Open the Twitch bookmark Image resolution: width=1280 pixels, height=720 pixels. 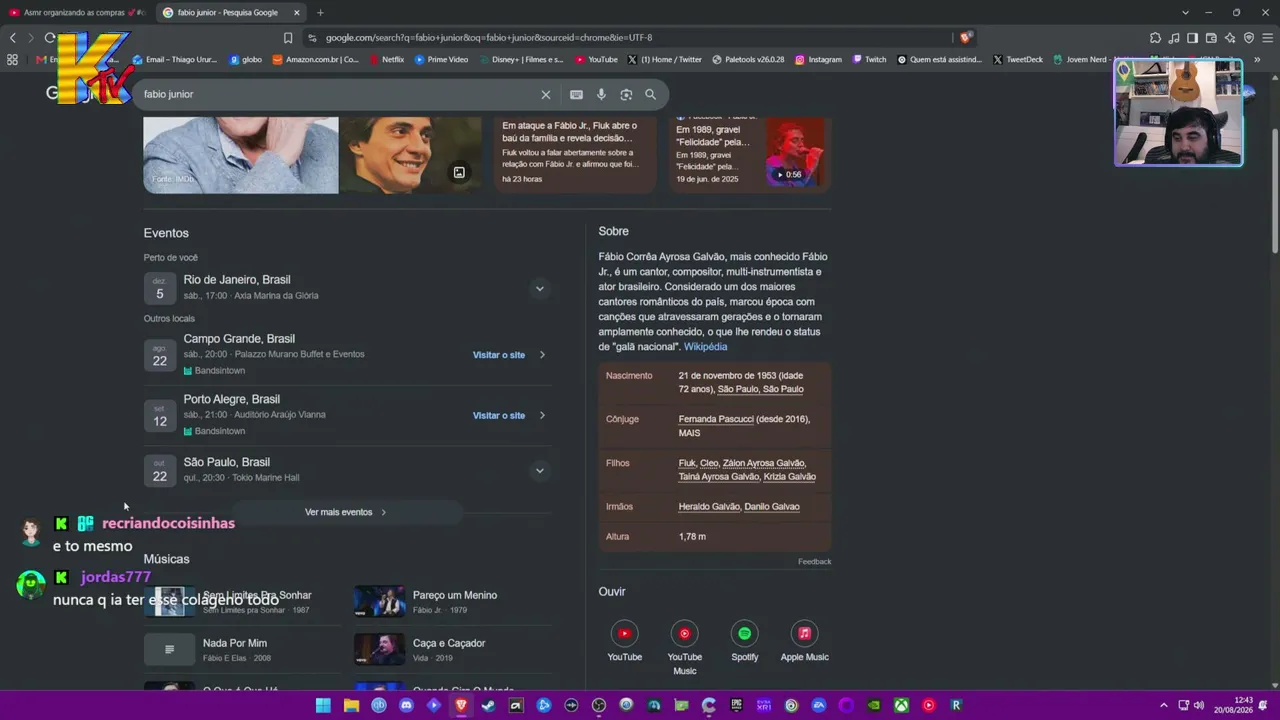point(869,59)
